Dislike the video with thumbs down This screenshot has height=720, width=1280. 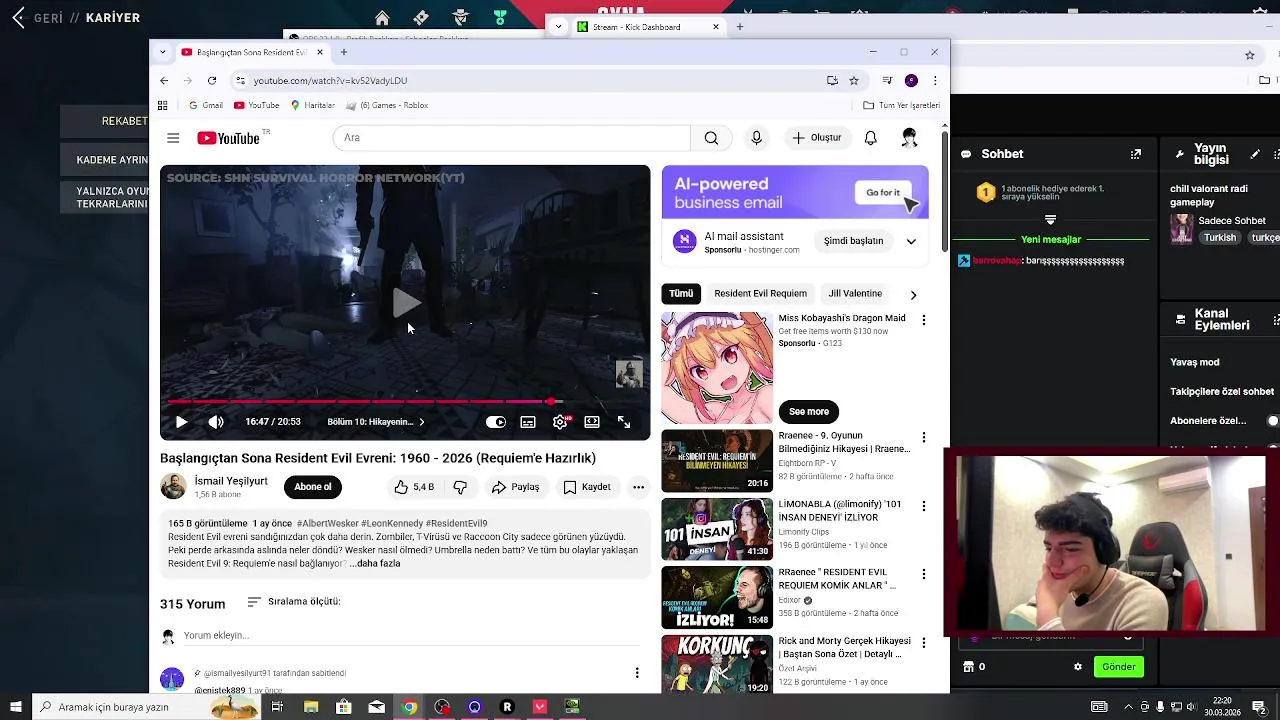460,487
